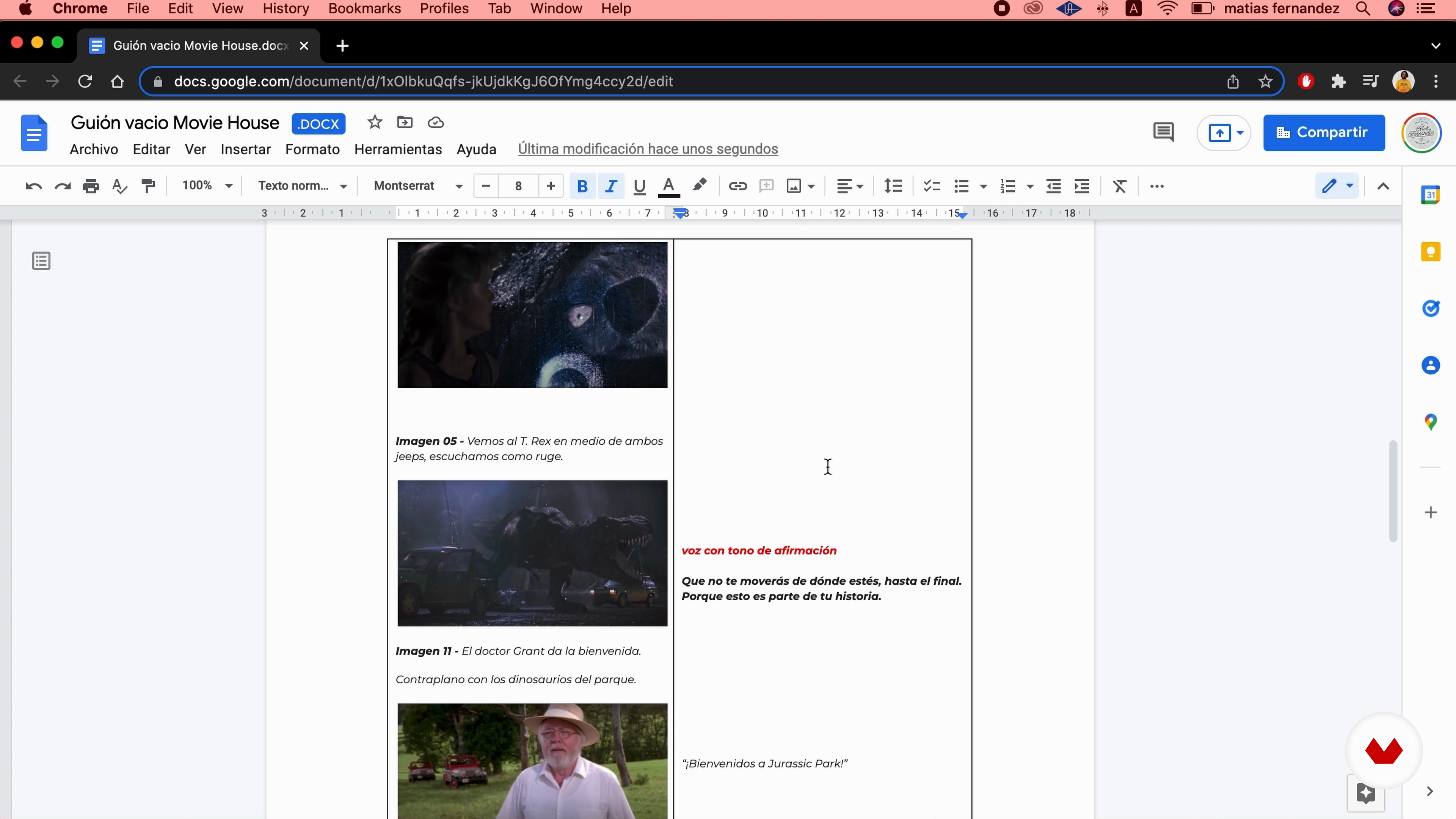The height and width of the screenshot is (819, 1456).
Task: Move document to folder icon
Action: coord(405,122)
